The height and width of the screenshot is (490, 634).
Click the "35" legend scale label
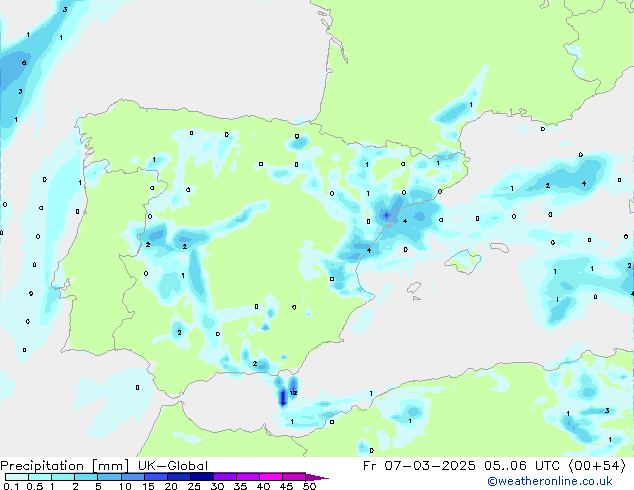(240, 486)
